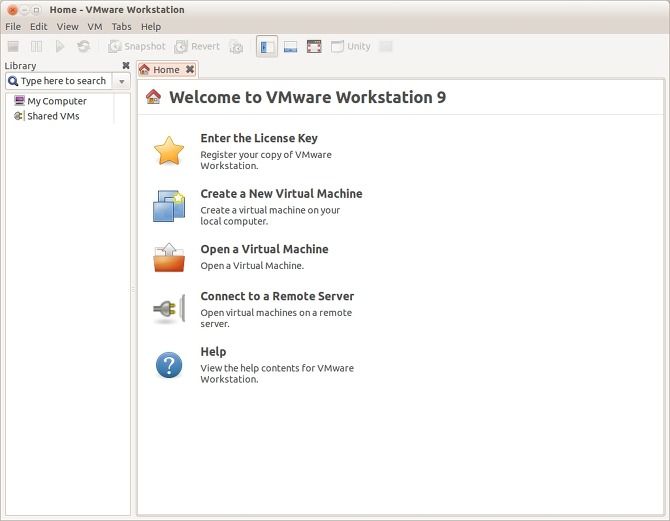Open the View menu
The image size is (670, 521).
tap(68, 26)
